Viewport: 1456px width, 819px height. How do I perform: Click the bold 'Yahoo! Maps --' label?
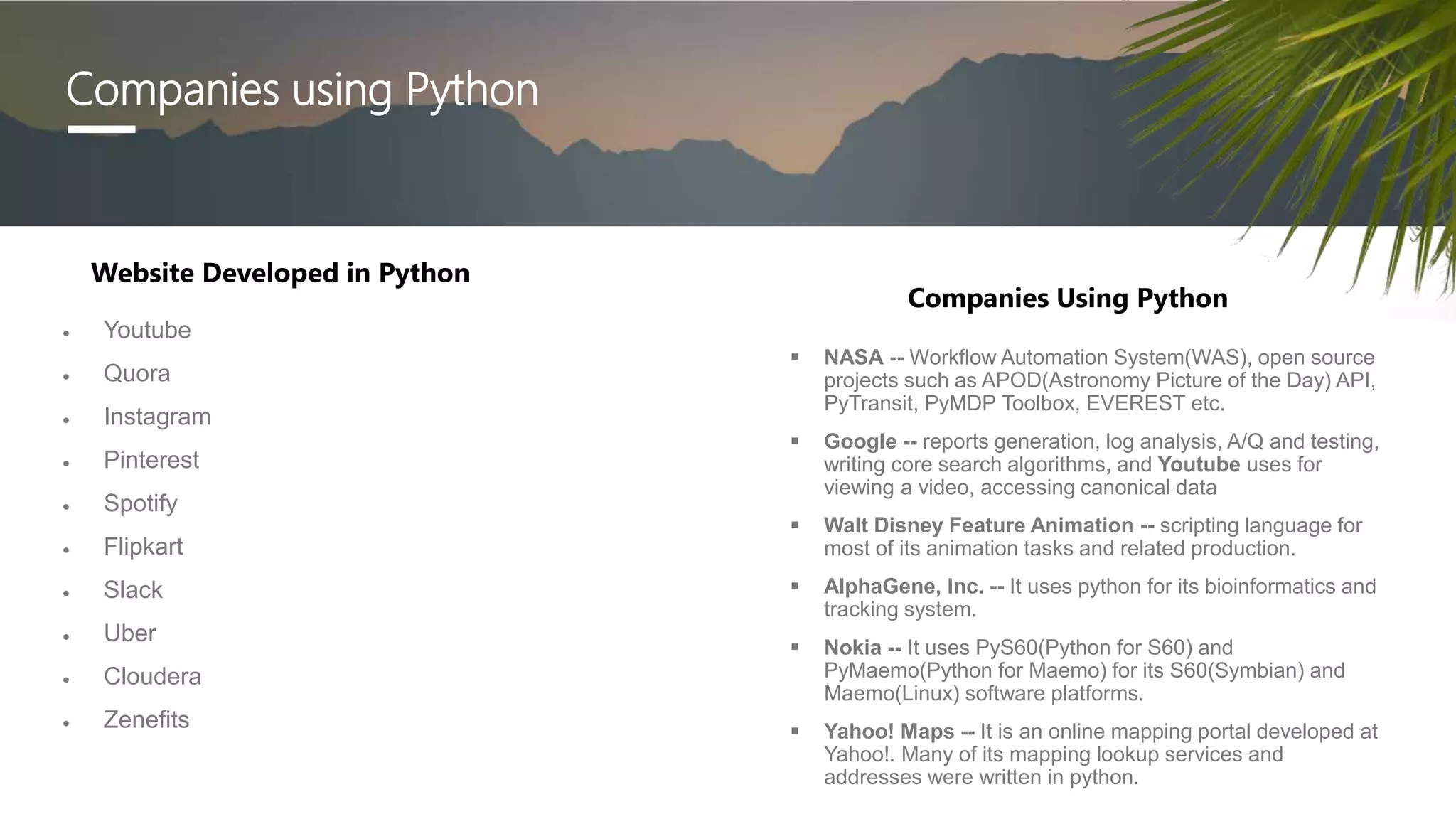click(899, 732)
